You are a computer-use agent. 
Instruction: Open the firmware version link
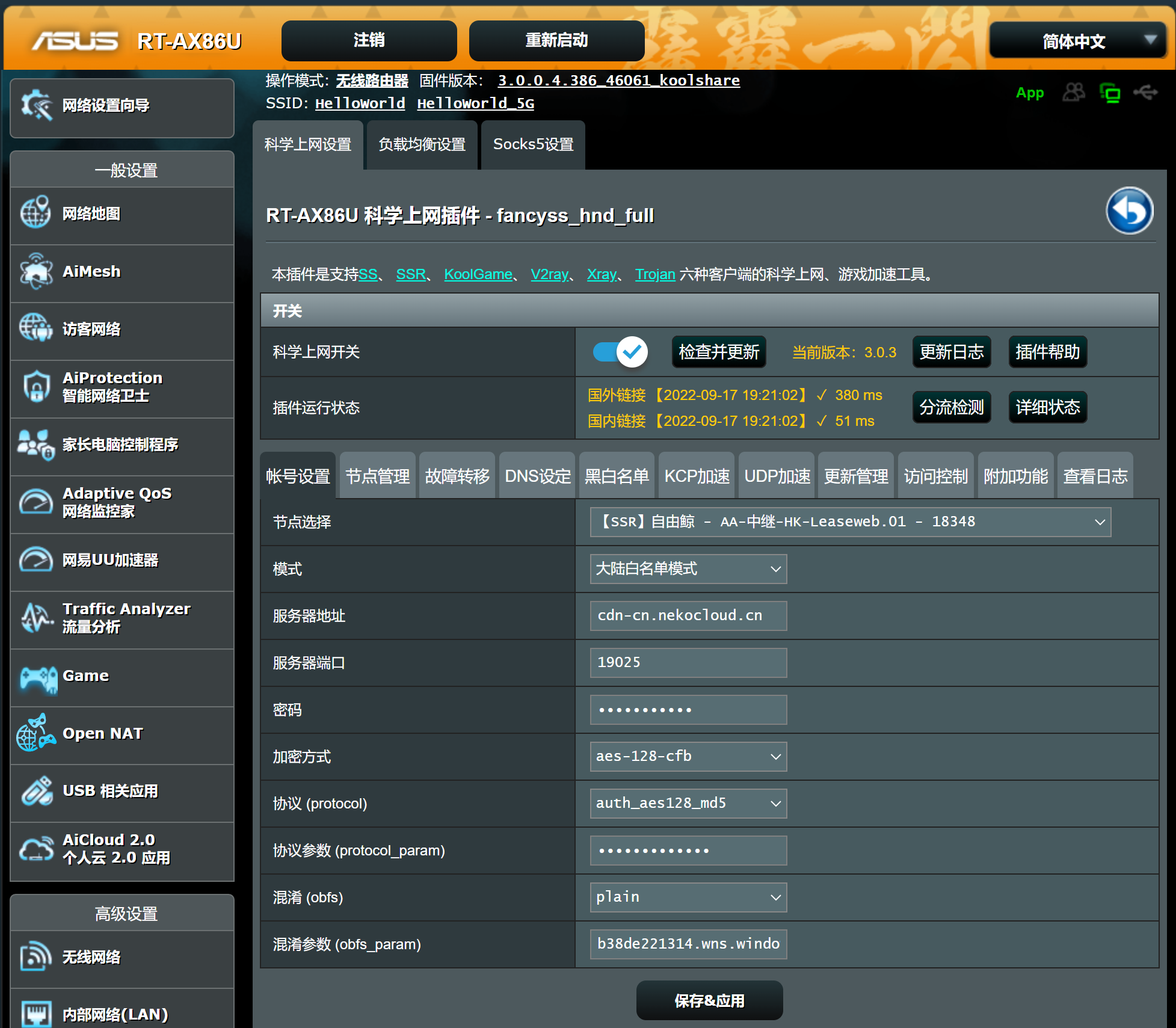pyautogui.click(x=619, y=81)
